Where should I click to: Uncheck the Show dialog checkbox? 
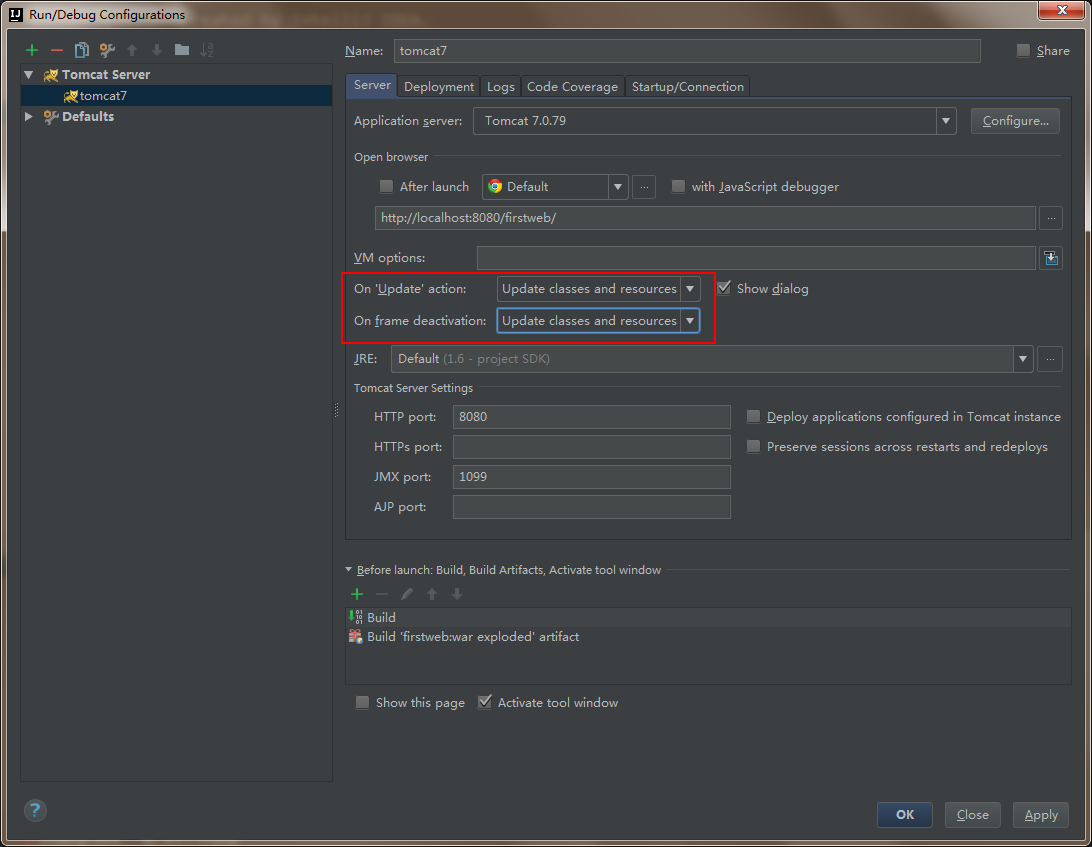(724, 288)
